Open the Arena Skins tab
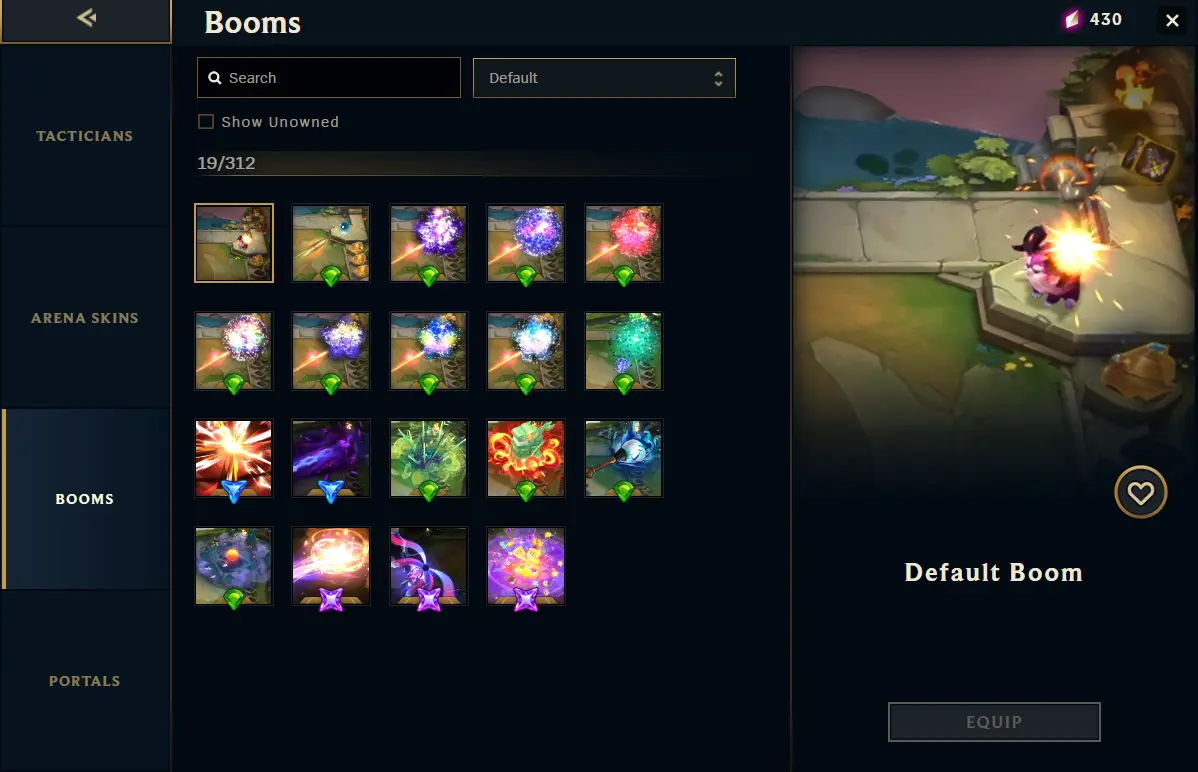The width and height of the screenshot is (1198, 772). (x=85, y=318)
